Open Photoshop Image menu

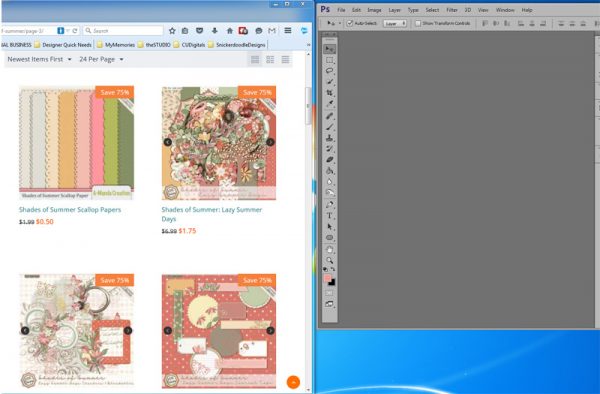point(374,10)
